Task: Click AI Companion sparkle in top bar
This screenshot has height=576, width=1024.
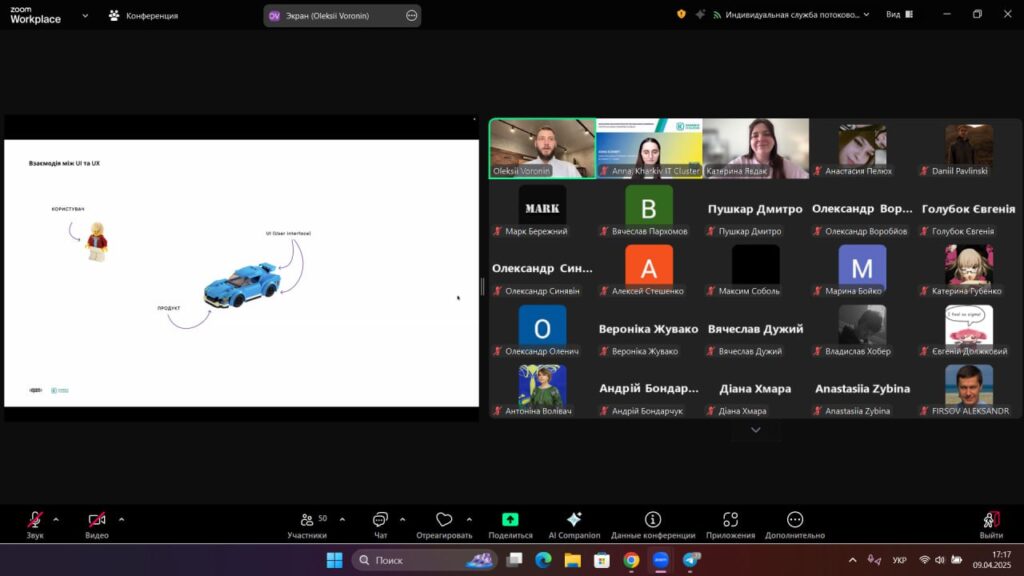Action: tap(700, 14)
